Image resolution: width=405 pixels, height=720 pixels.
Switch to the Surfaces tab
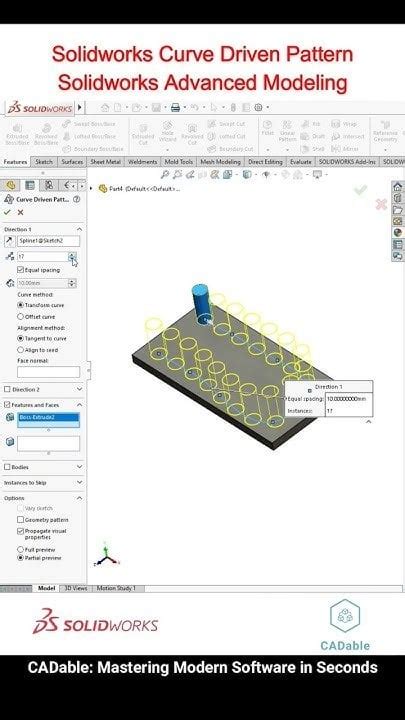coord(72,162)
